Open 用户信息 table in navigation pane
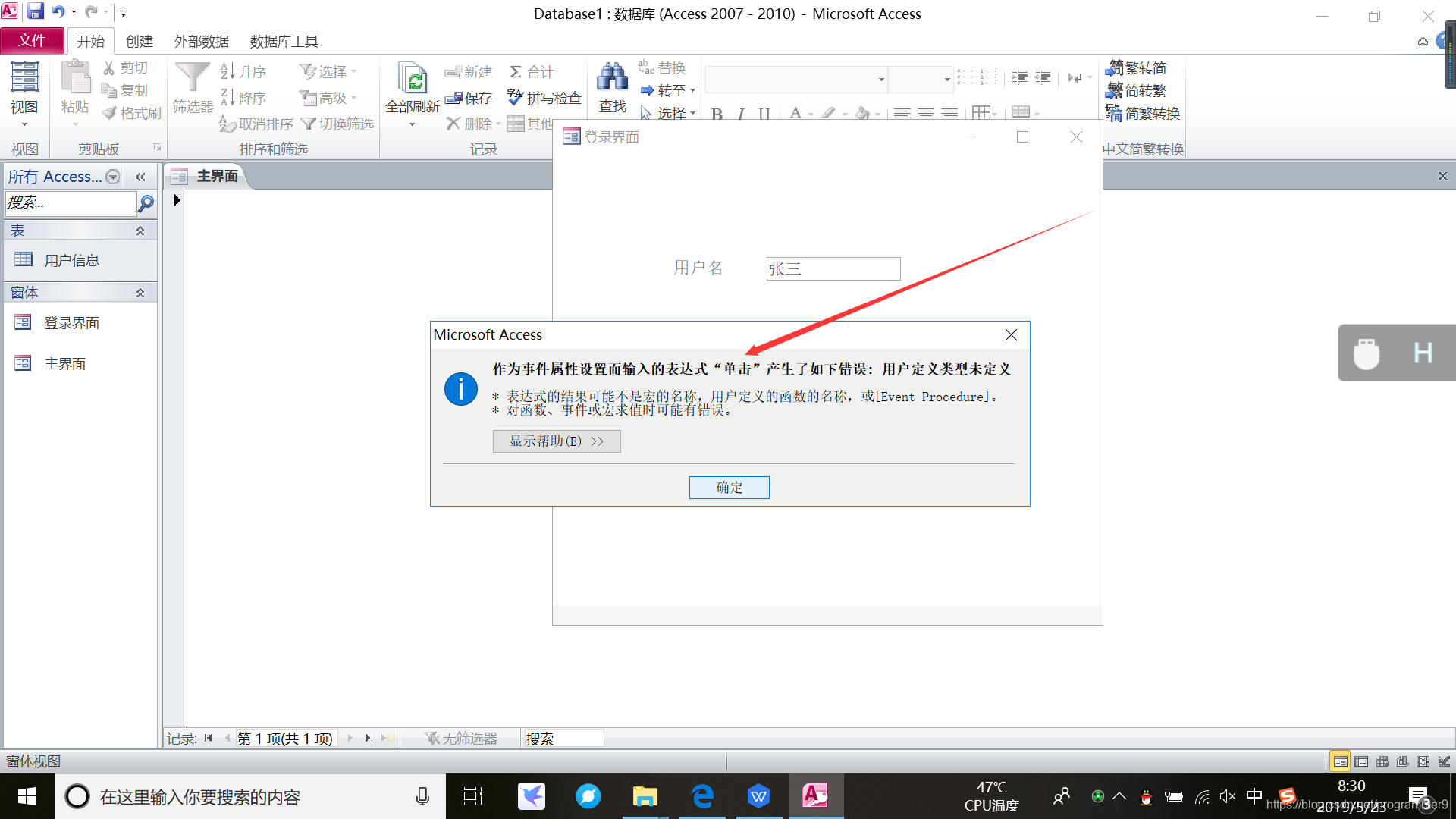The height and width of the screenshot is (819, 1456). point(80,260)
